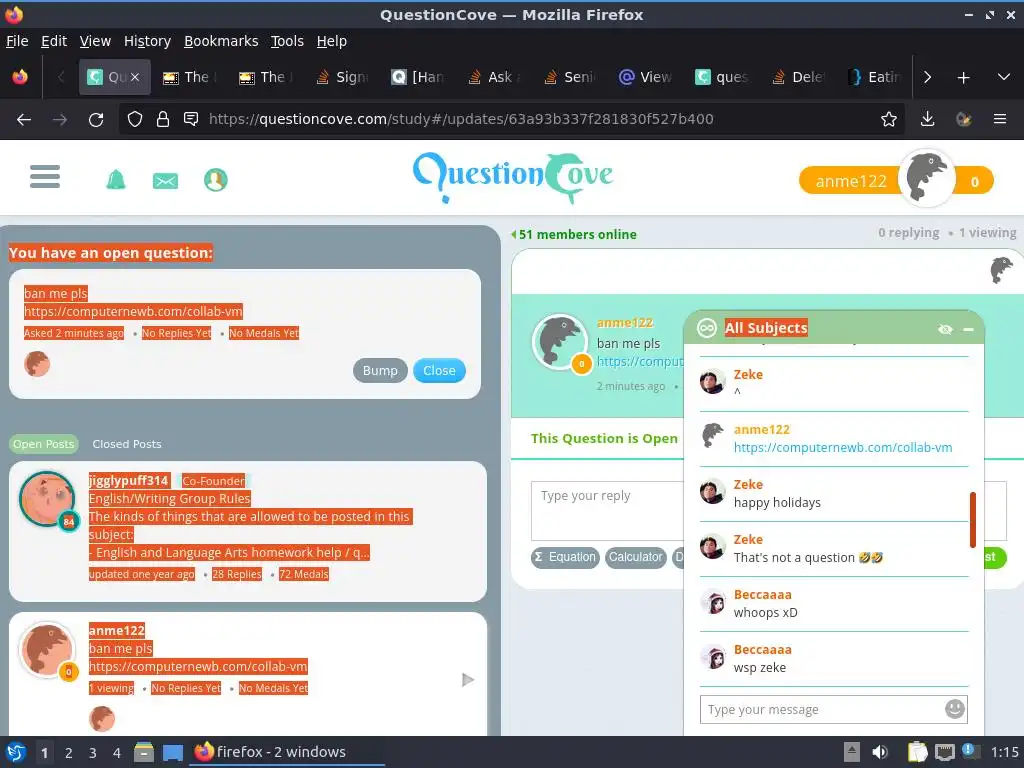Expand the 51 members online list
The image size is (1024, 768).
(573, 234)
